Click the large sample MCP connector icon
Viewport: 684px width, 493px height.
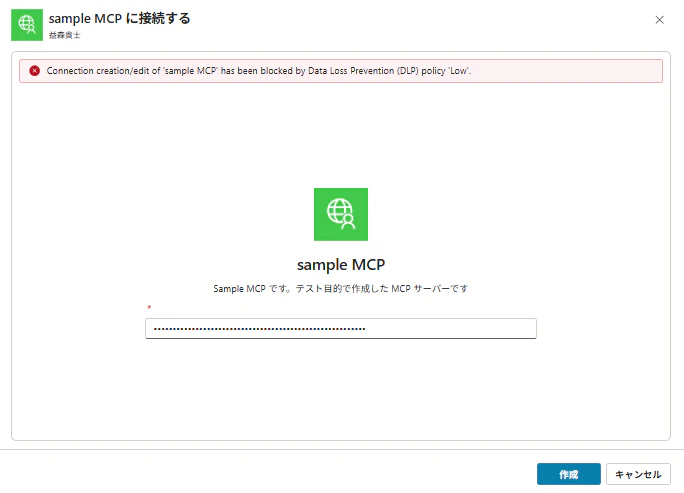(341, 214)
